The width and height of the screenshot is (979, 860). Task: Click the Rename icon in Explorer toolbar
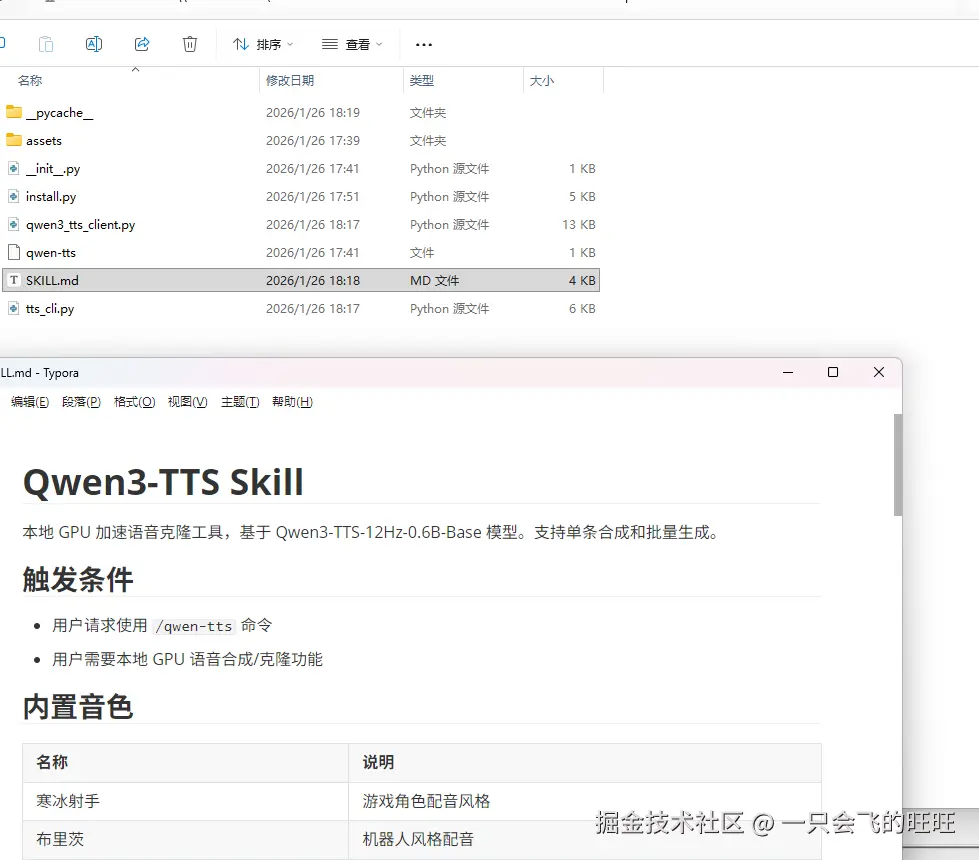(94, 44)
